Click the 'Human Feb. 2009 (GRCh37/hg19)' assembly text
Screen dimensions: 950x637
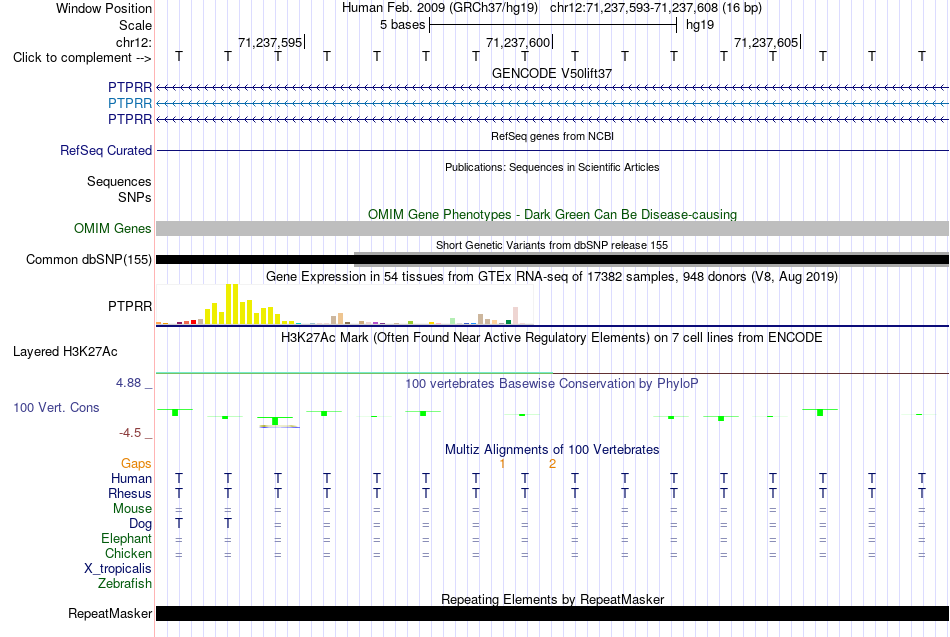(440, 8)
